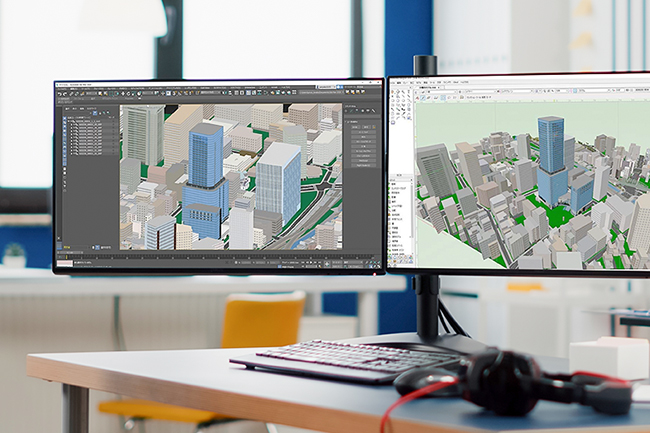
Task: Activate Select and Place tool in 3ds Max
Action: point(139,94)
